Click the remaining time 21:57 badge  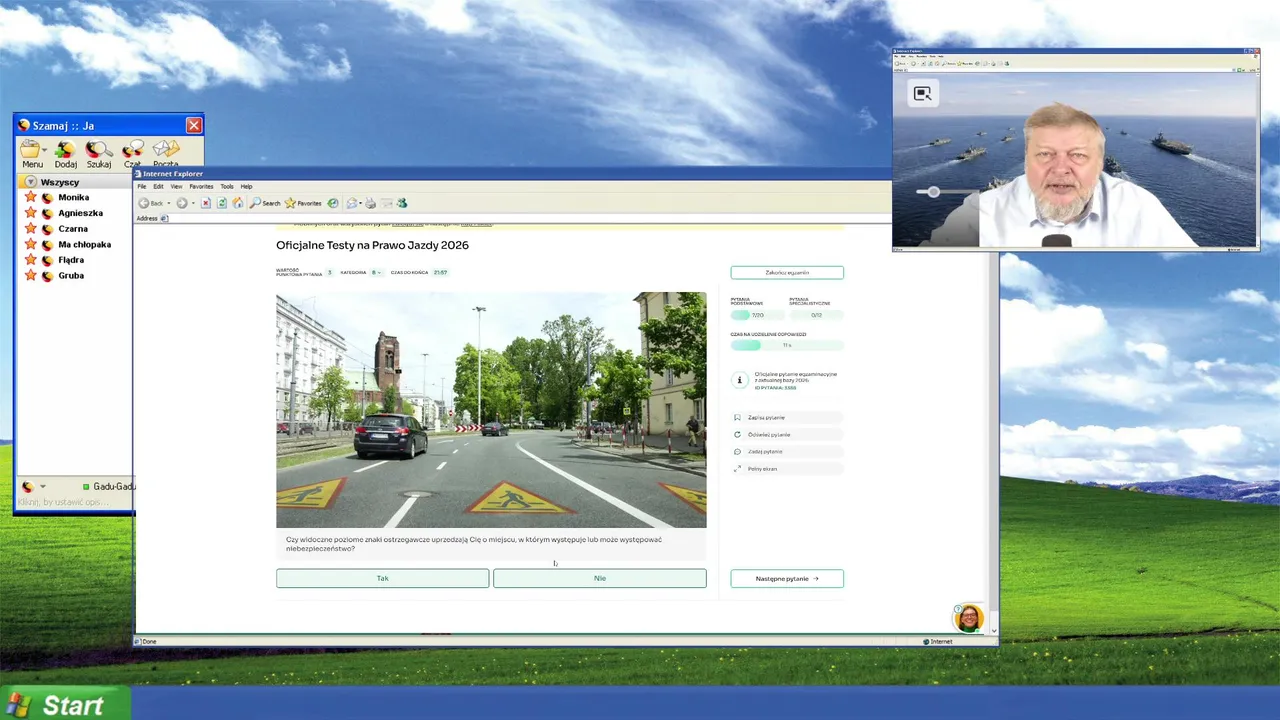pyautogui.click(x=440, y=272)
